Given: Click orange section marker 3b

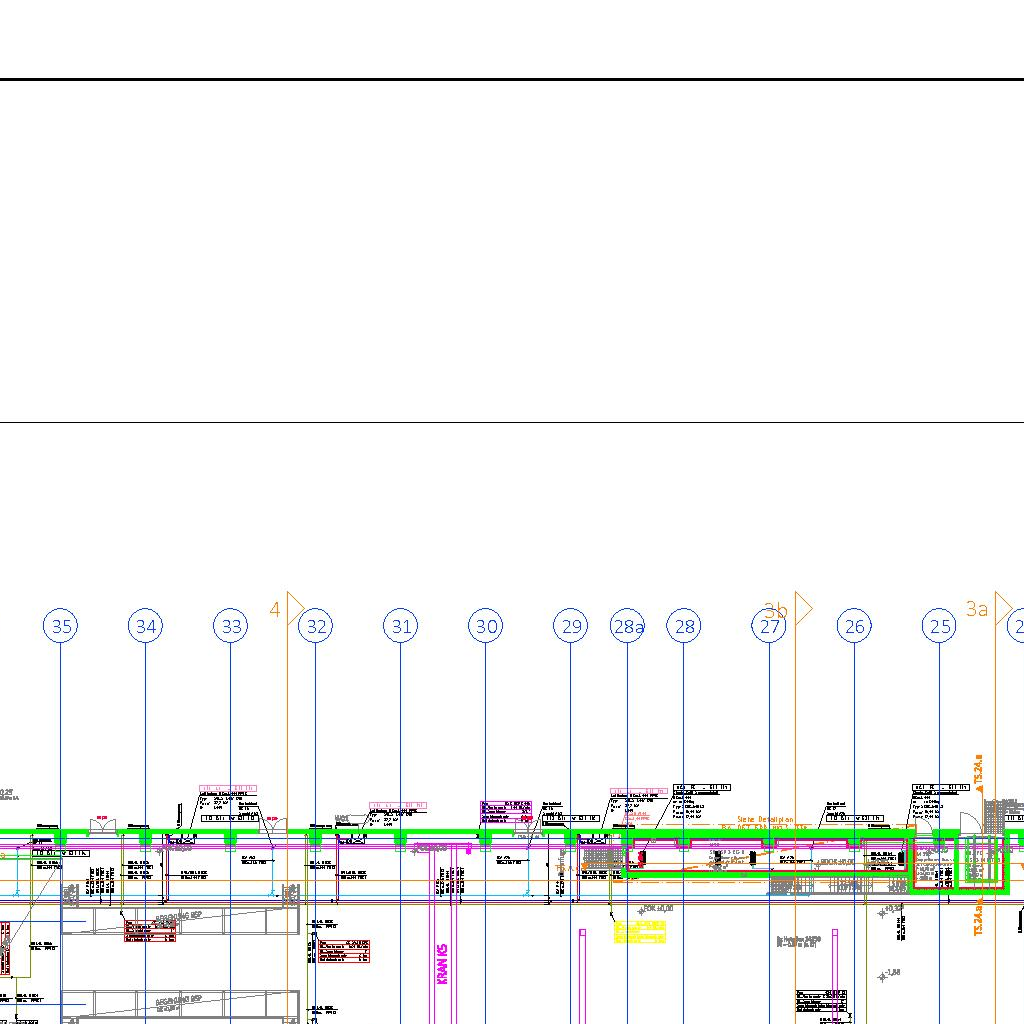Looking at the screenshot, I should tap(788, 610).
